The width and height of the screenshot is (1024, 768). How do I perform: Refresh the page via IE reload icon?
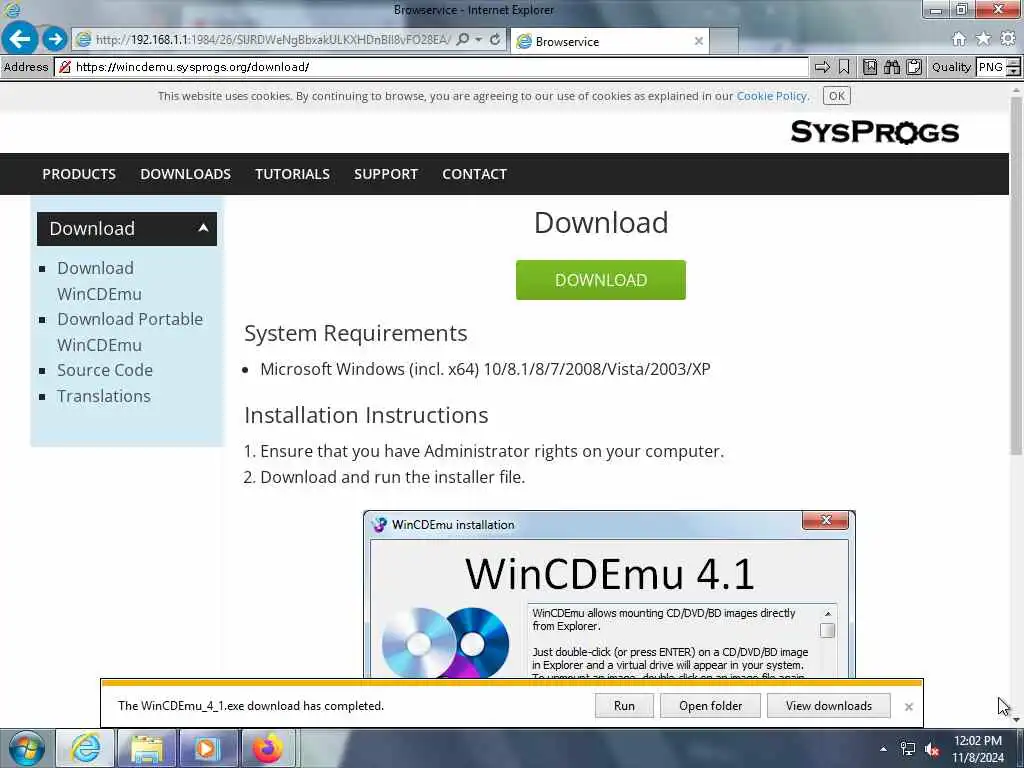tap(495, 40)
